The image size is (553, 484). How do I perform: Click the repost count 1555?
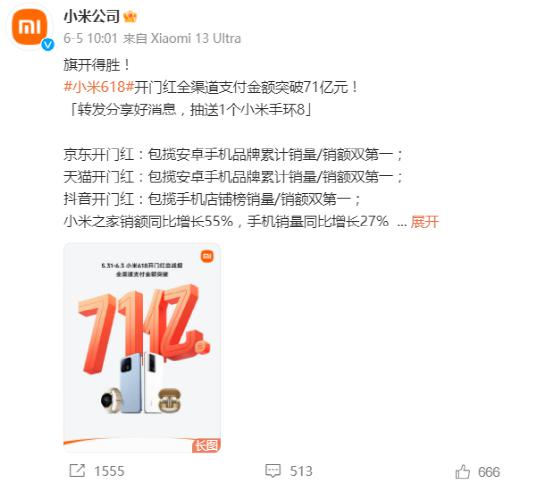coord(109,471)
